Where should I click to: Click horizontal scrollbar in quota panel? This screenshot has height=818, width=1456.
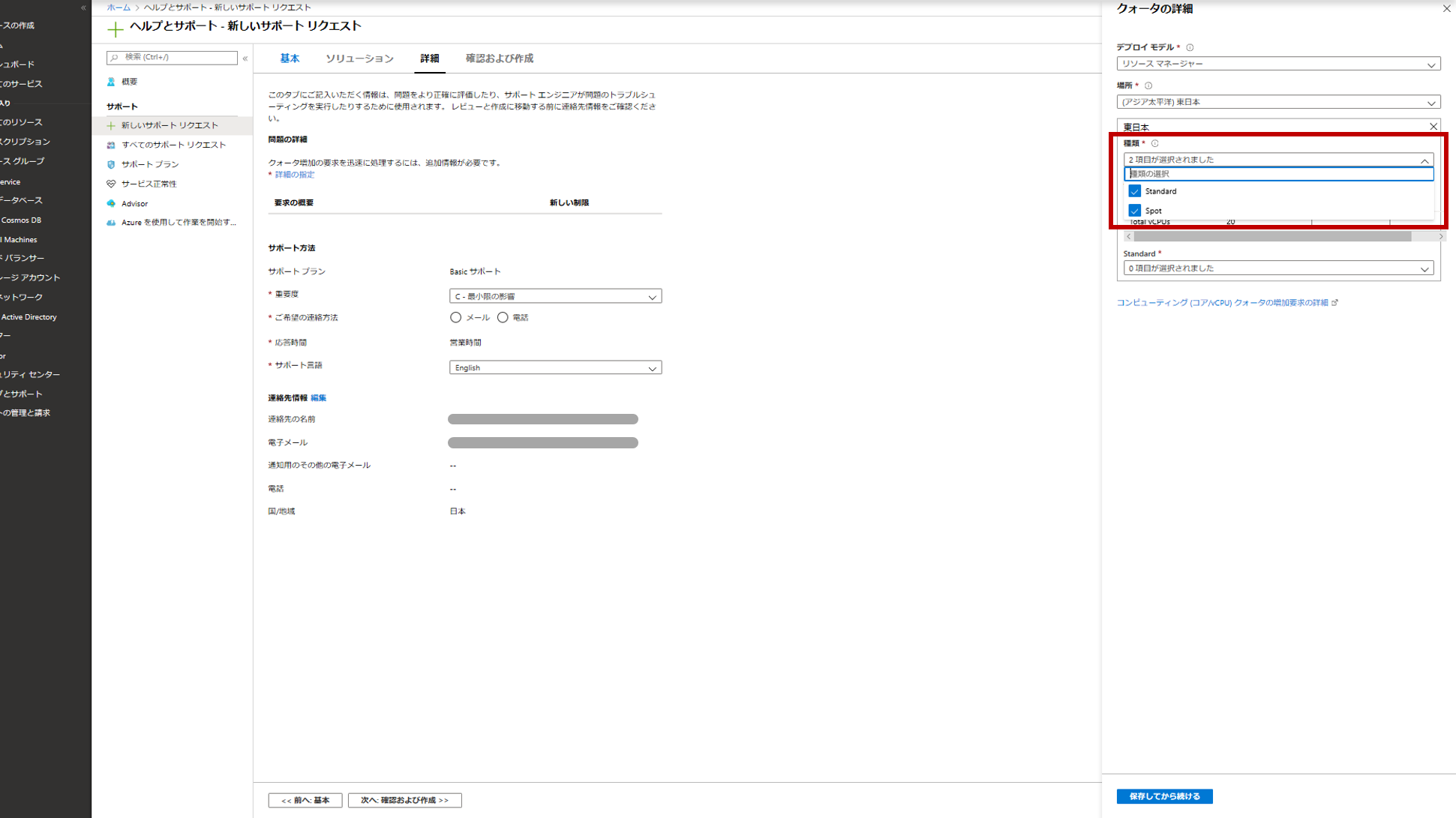tap(1272, 236)
